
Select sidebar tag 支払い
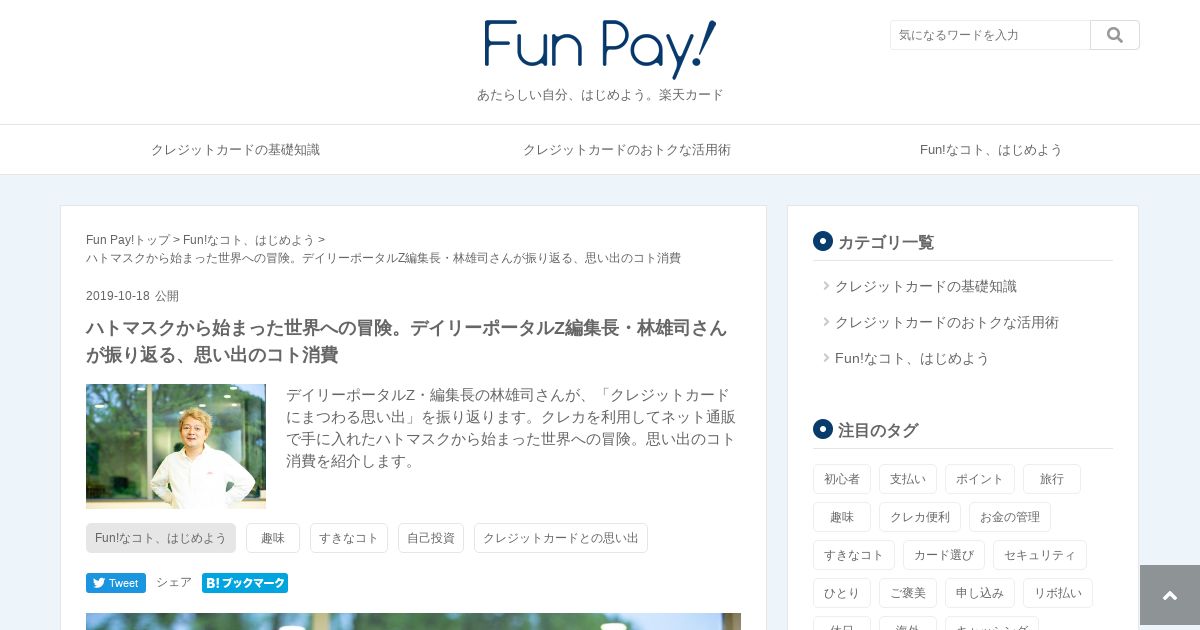(908, 479)
